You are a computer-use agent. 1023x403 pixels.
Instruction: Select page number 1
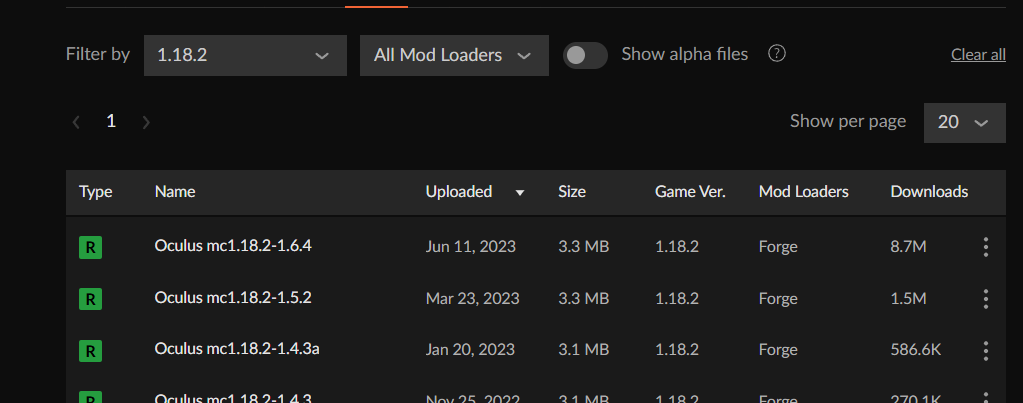[111, 121]
